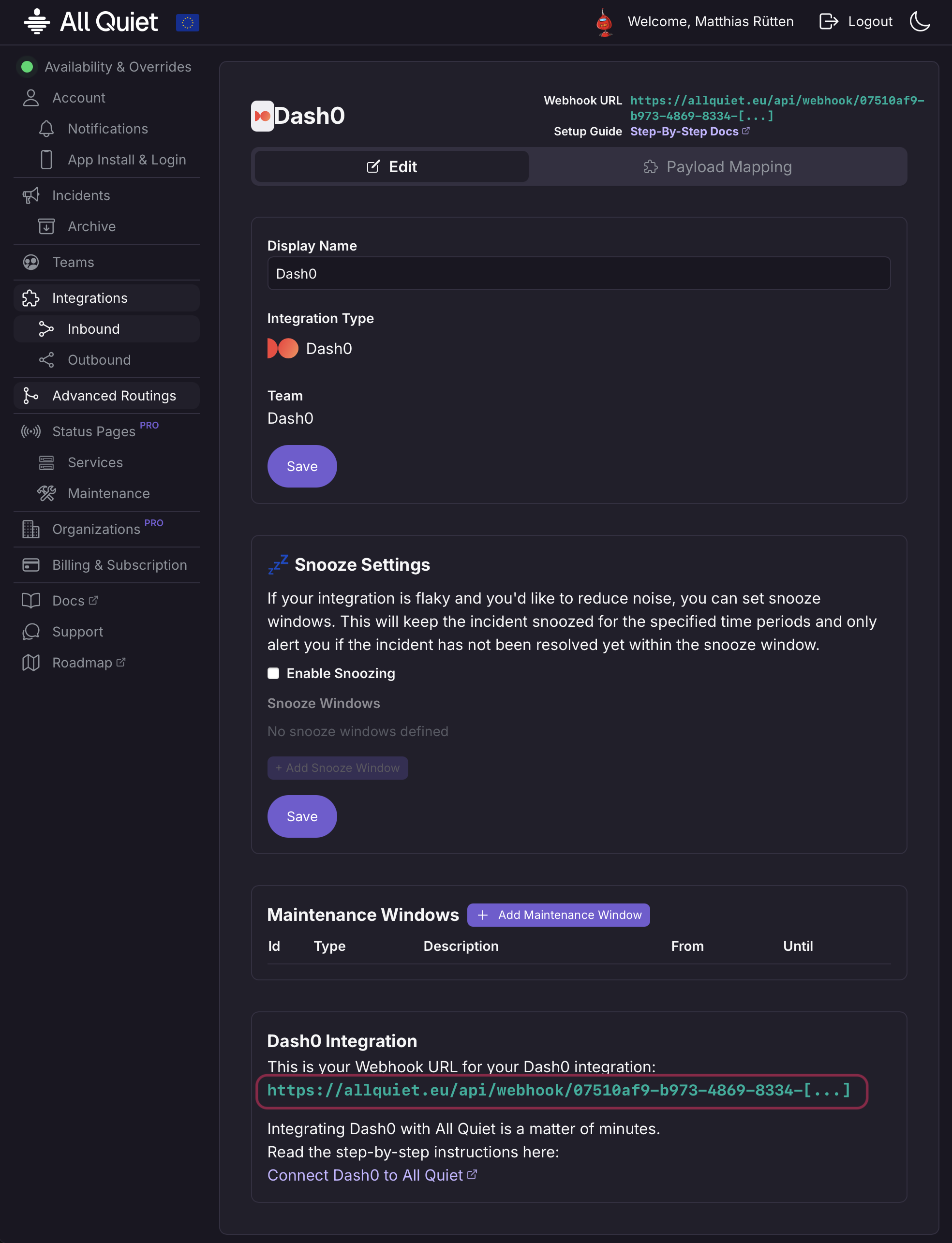The image size is (952, 1243).
Task: Click Logout in the header
Action: click(x=856, y=22)
